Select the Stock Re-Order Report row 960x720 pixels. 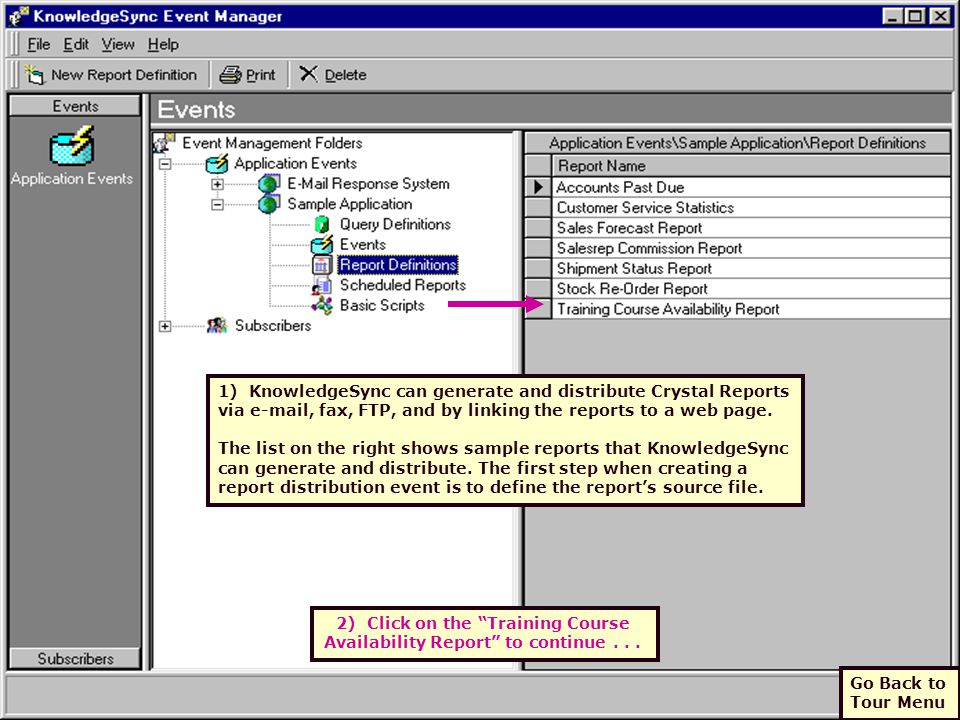point(751,288)
